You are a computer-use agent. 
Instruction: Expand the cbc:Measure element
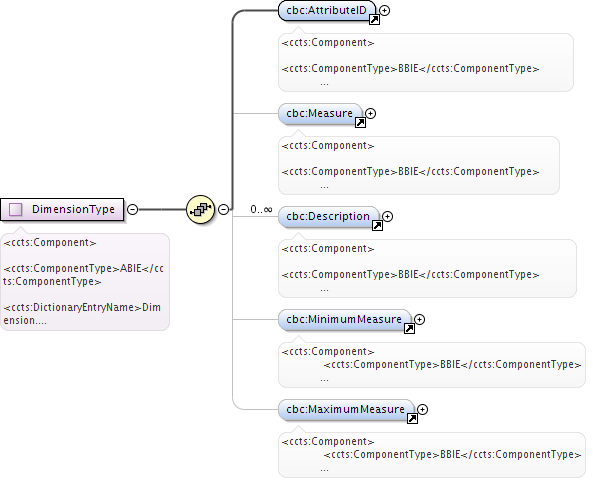371,113
